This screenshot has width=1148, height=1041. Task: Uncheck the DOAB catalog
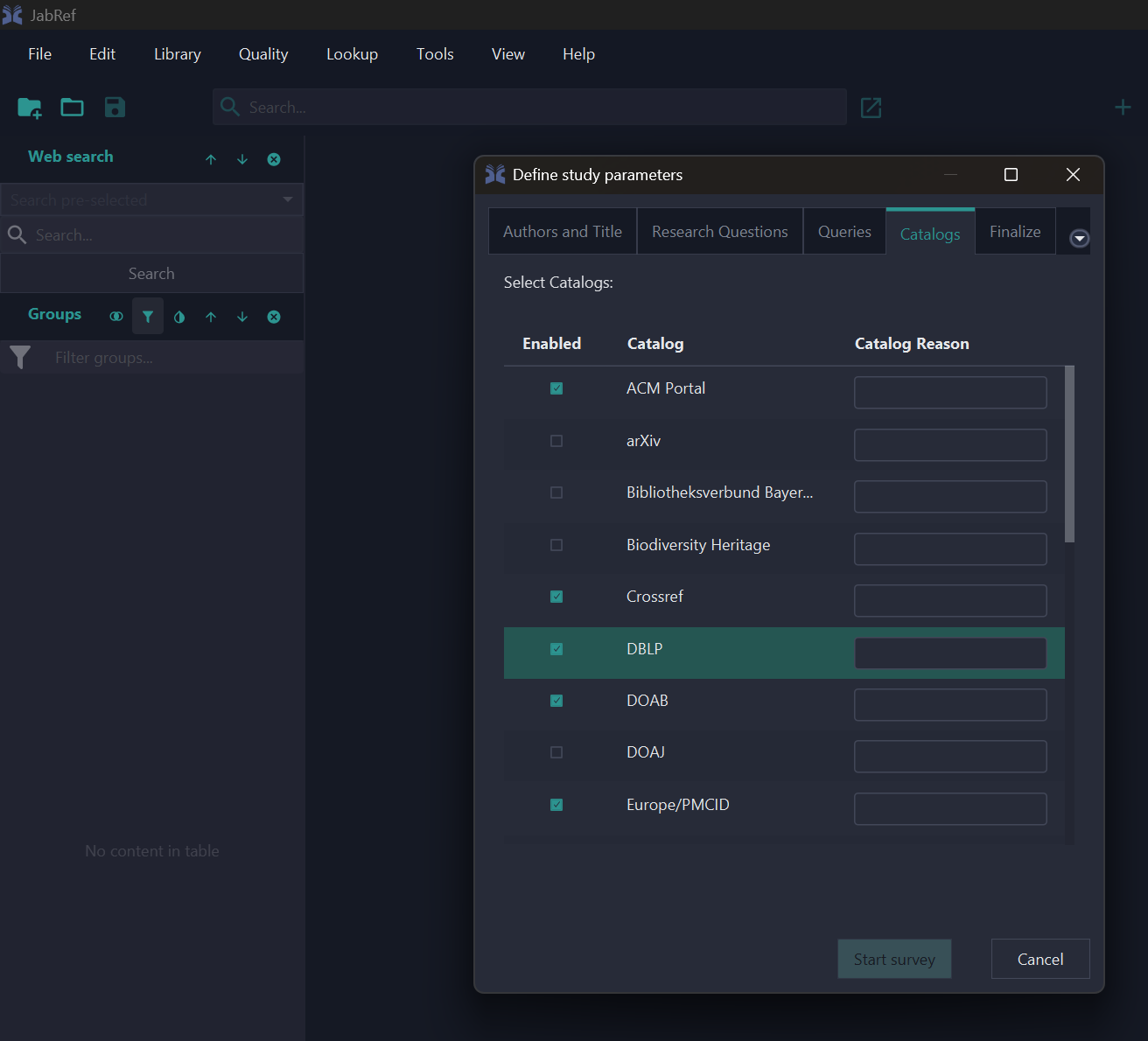pos(556,701)
